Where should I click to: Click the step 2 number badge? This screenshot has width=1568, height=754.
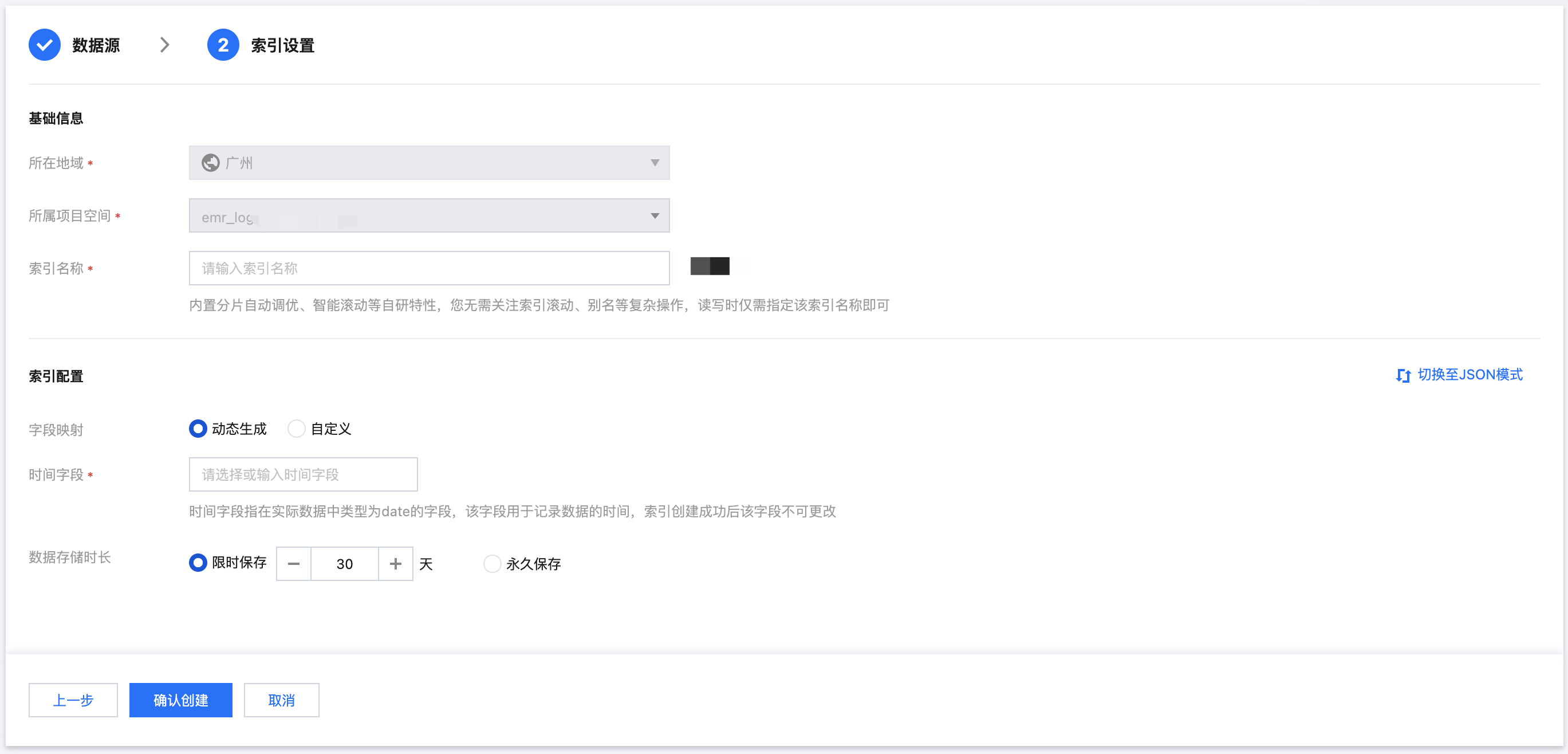223,45
